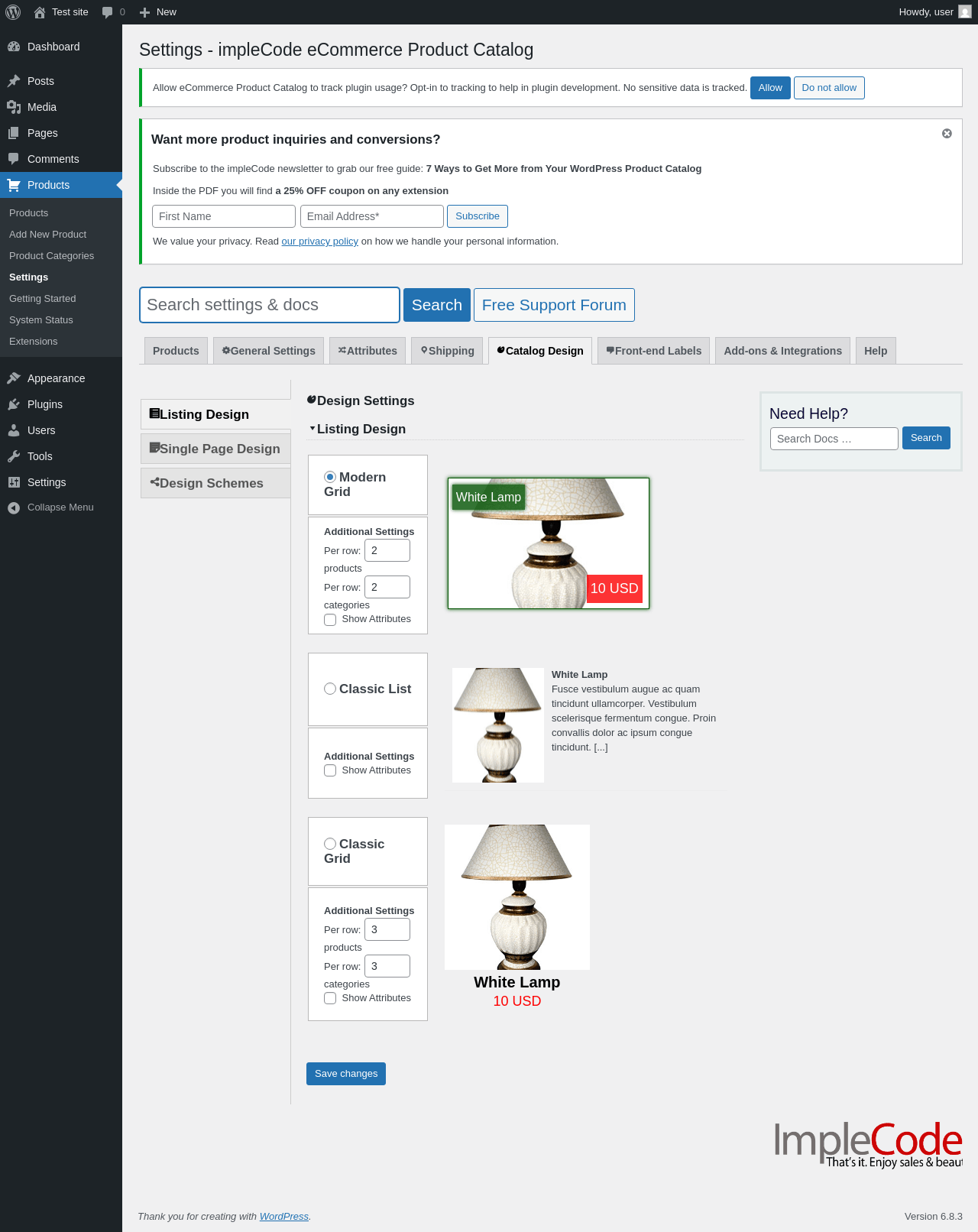Screen dimensions: 978x1232
Task: Click Allow tracking button
Action: [x=770, y=88]
